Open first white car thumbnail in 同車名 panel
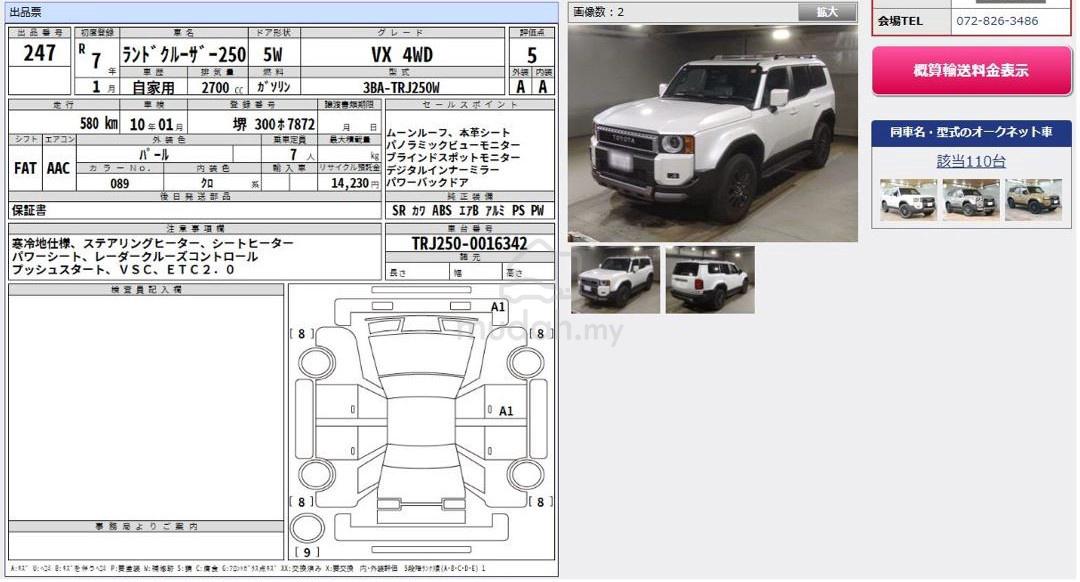The width and height of the screenshot is (1080, 582). click(908, 200)
